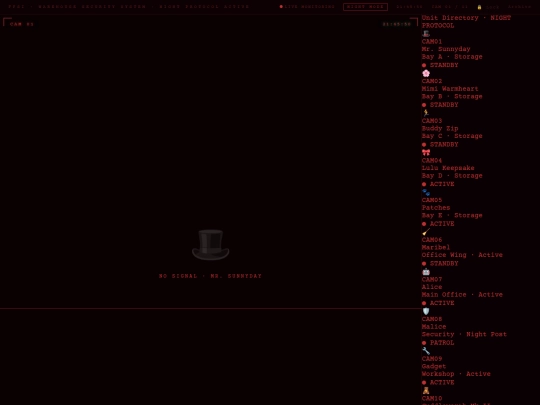The height and width of the screenshot is (405, 540).
Task: Click the ACTIVE status under Alice
Action: tap(442, 303)
